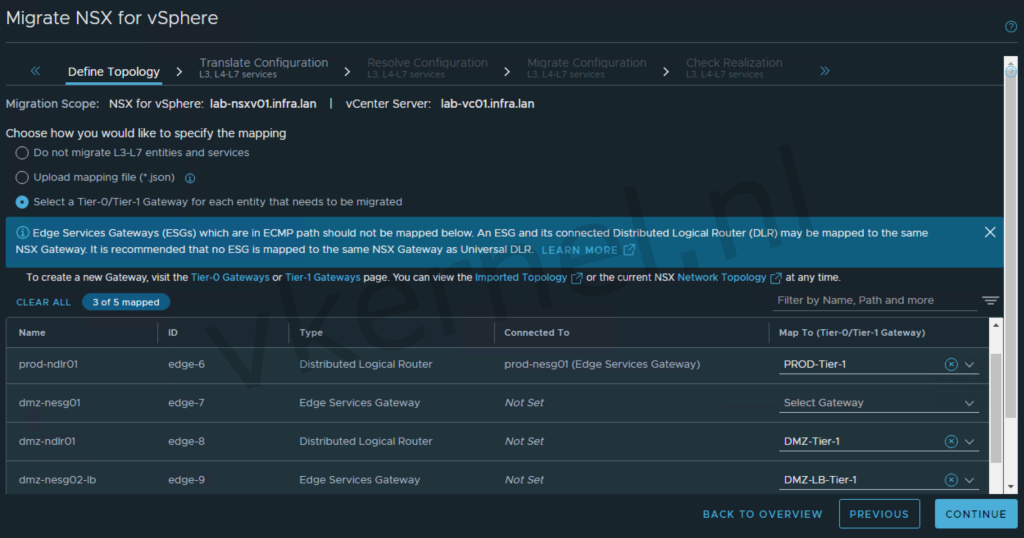Go to Translate Configuration step
This screenshot has height=538, width=1024.
263,67
